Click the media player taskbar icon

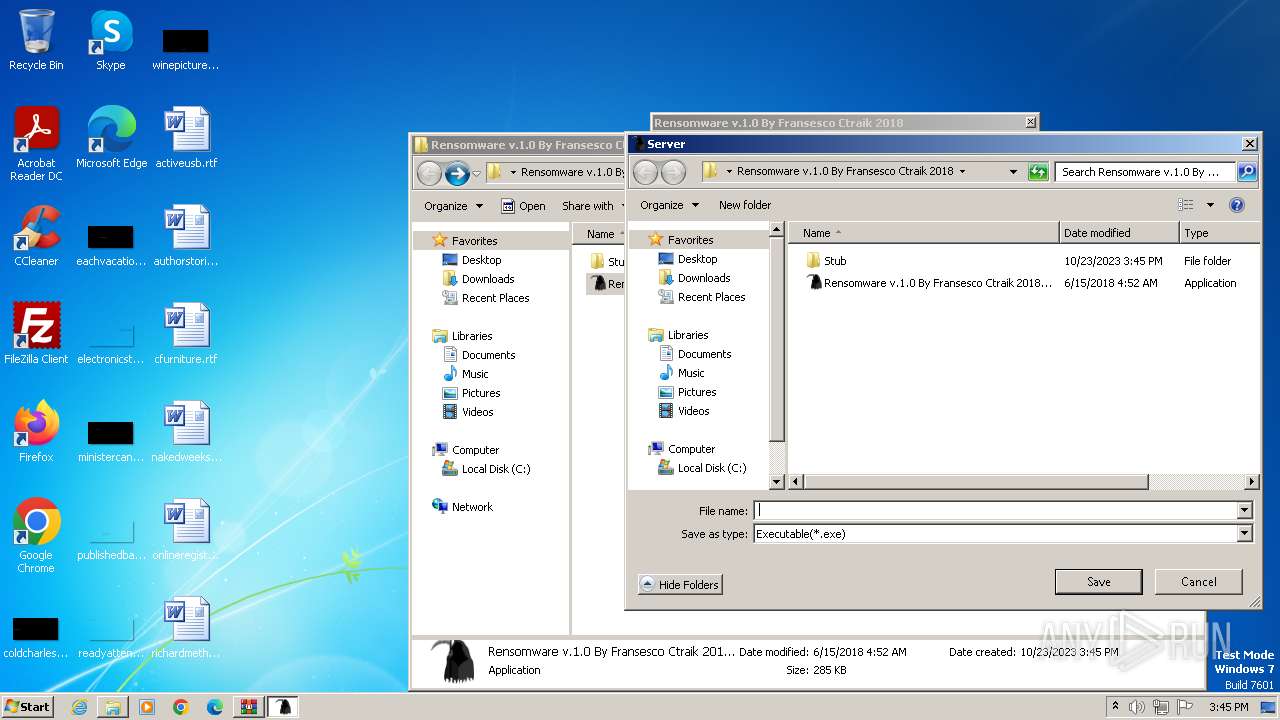(x=147, y=707)
